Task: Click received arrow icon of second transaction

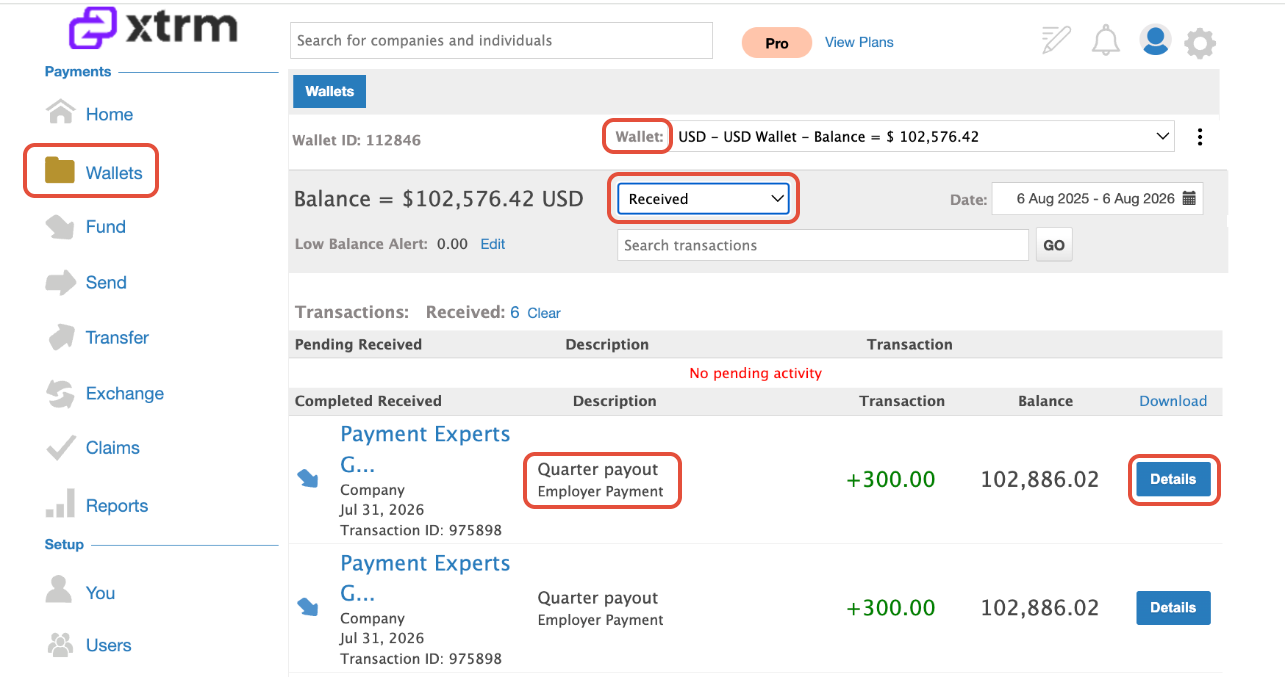Action: point(308,606)
